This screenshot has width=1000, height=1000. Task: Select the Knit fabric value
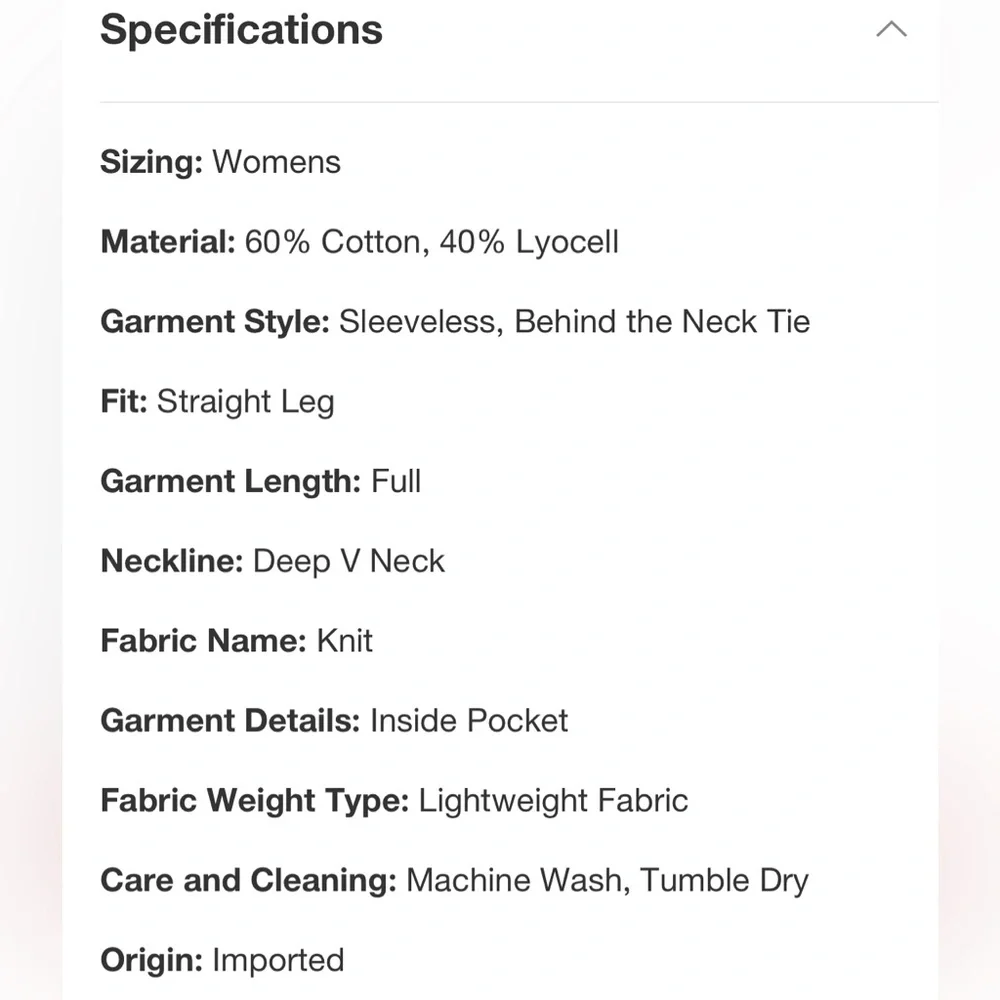345,641
